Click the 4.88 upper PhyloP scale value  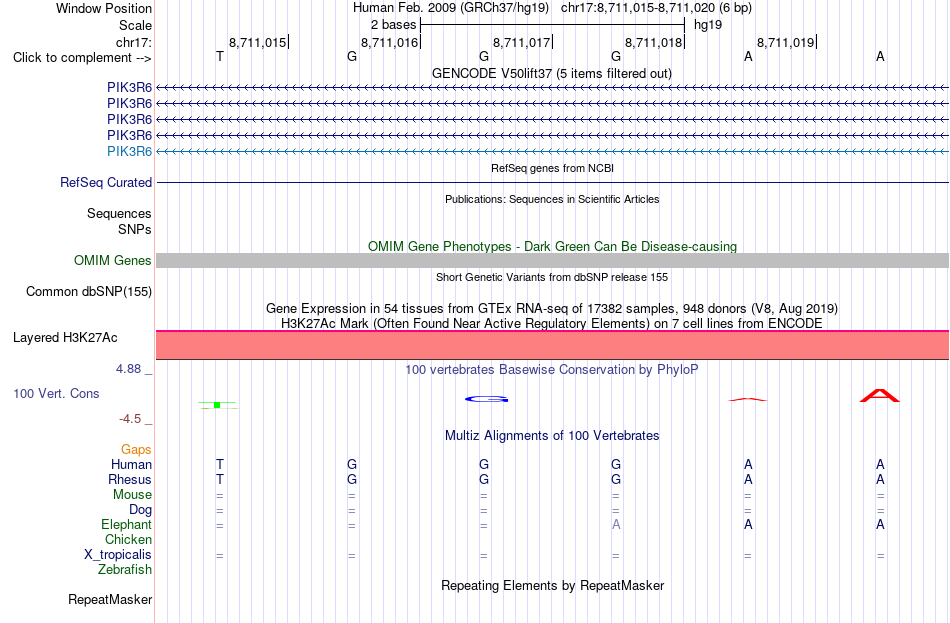(128, 369)
